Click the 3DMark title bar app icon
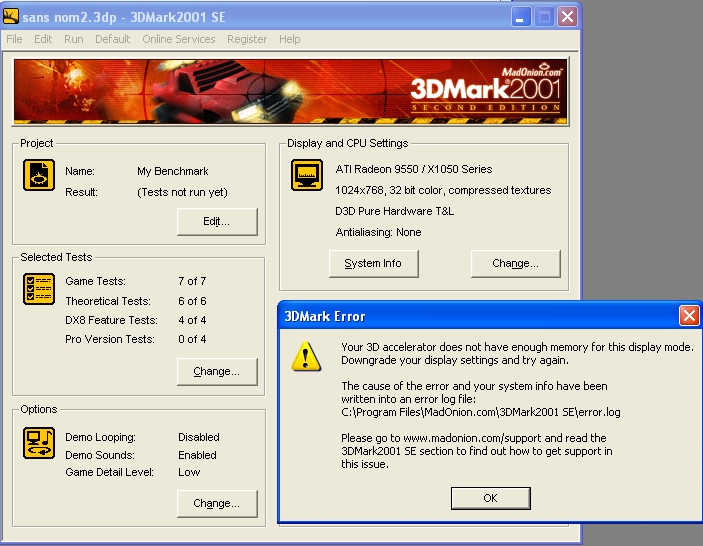Image resolution: width=703 pixels, height=546 pixels. (11, 17)
